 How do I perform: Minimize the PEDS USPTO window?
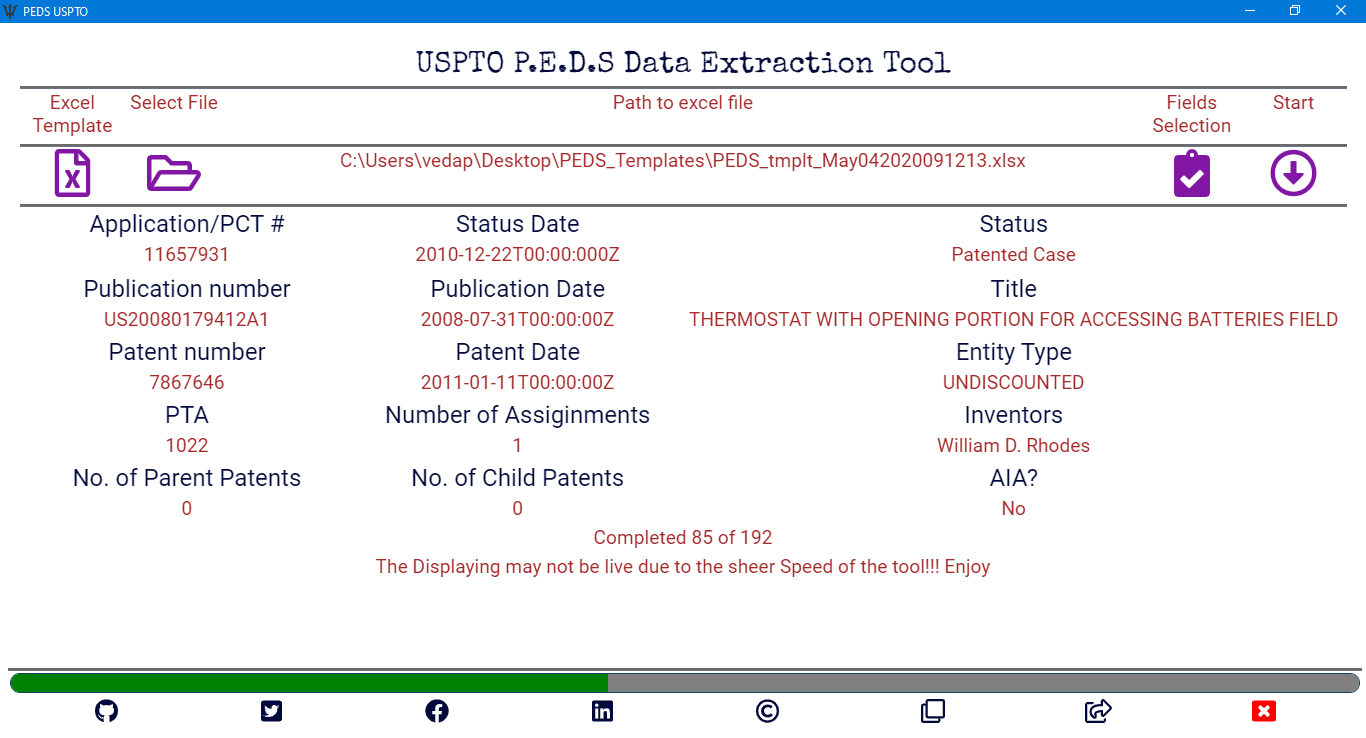(1250, 11)
